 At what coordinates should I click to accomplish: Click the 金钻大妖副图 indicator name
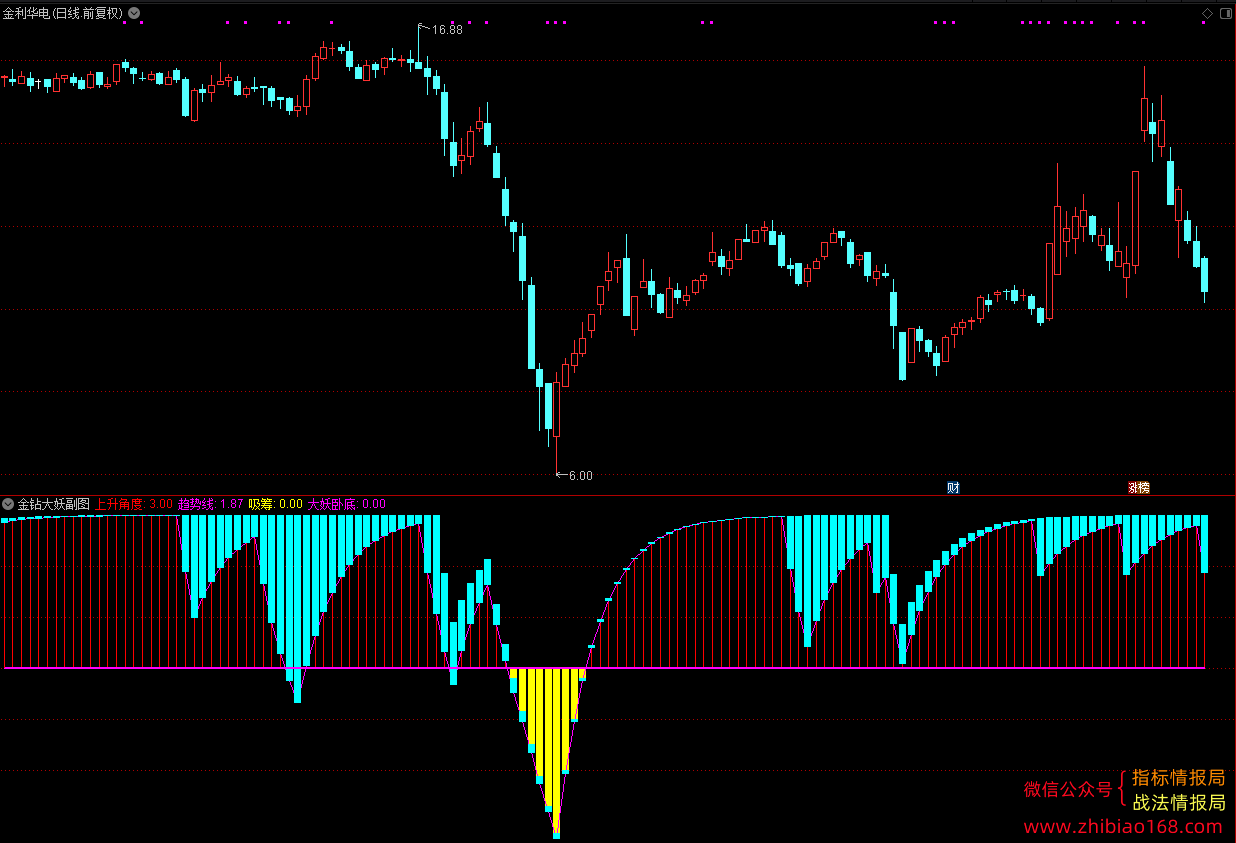point(54,504)
